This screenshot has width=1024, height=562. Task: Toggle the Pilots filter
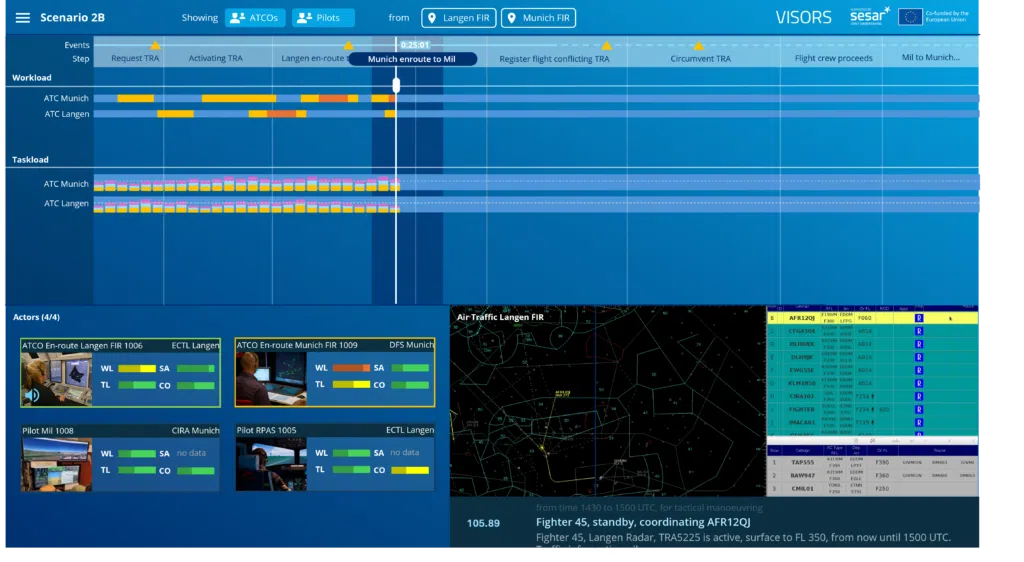coord(323,18)
